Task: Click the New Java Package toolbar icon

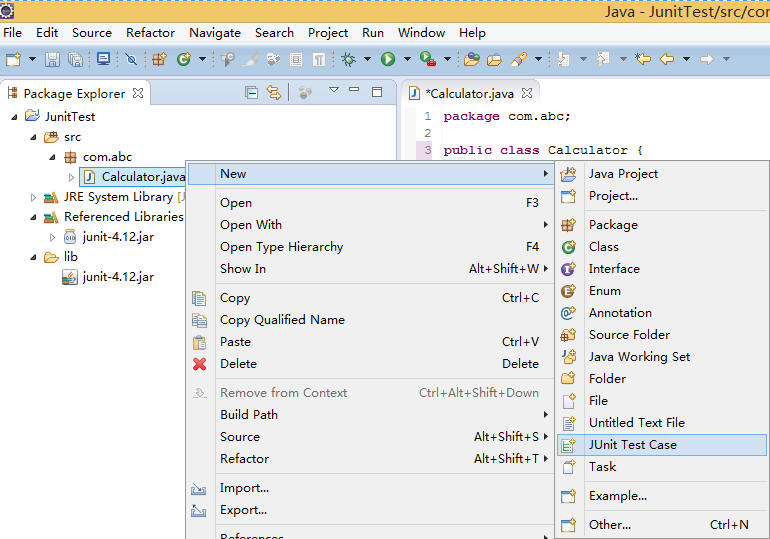Action: pos(160,59)
